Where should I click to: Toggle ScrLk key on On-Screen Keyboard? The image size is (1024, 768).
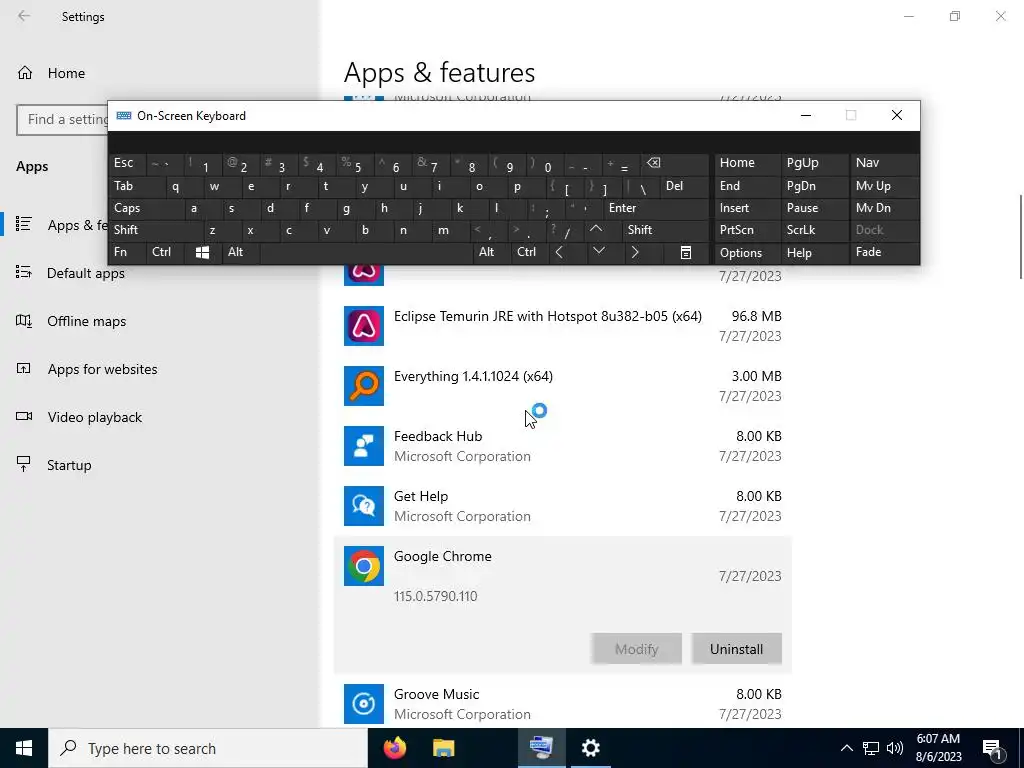click(814, 230)
